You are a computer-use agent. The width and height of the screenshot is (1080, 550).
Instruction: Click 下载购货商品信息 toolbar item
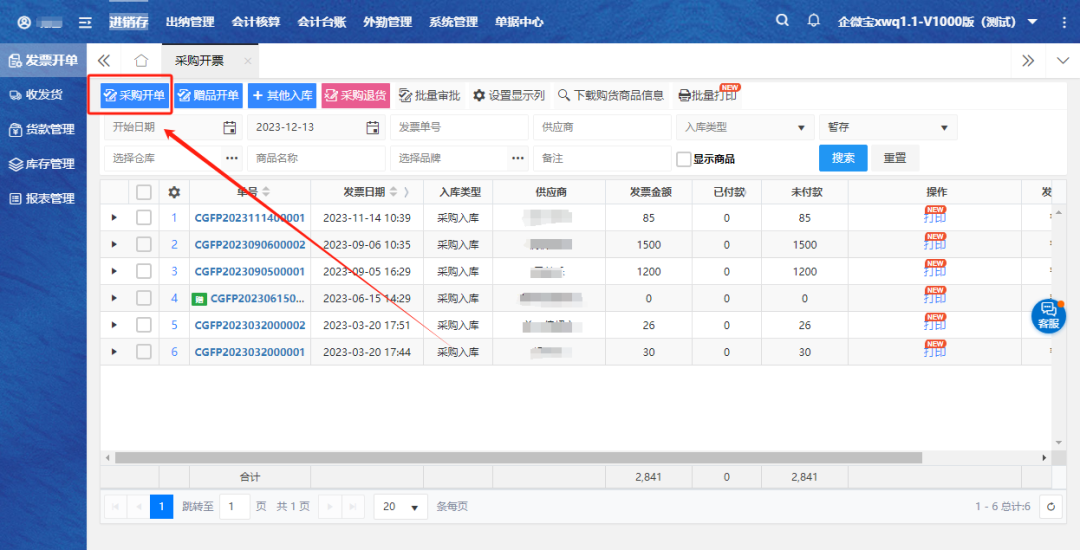(x=610, y=96)
